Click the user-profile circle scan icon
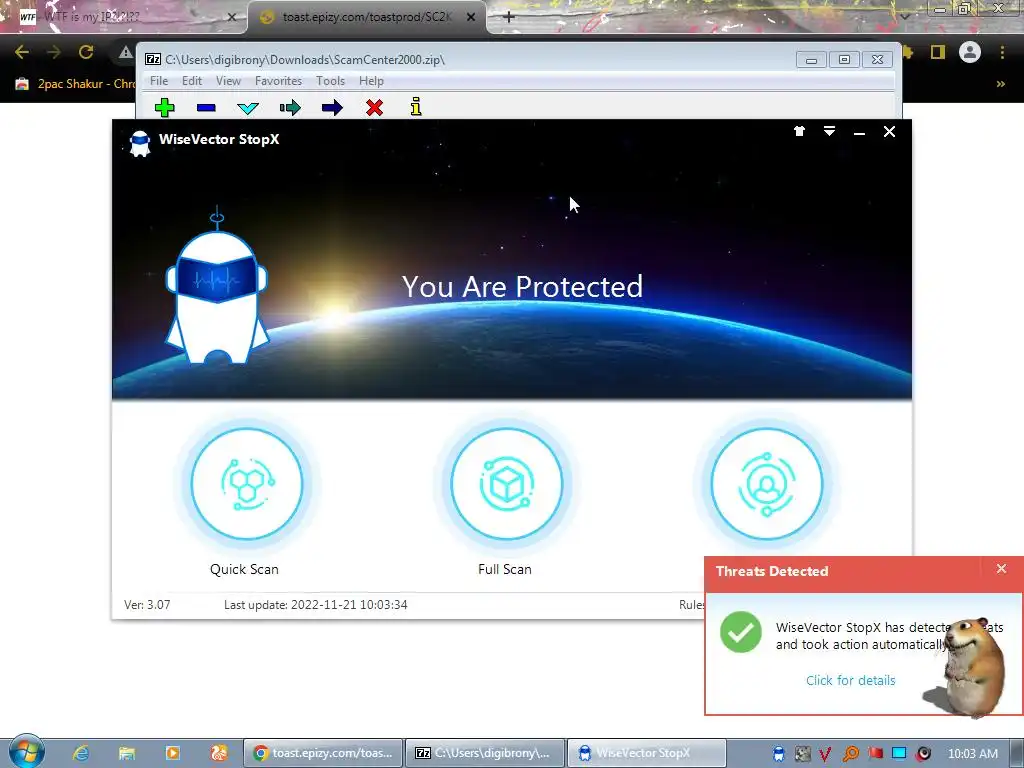The image size is (1024, 768). point(767,484)
